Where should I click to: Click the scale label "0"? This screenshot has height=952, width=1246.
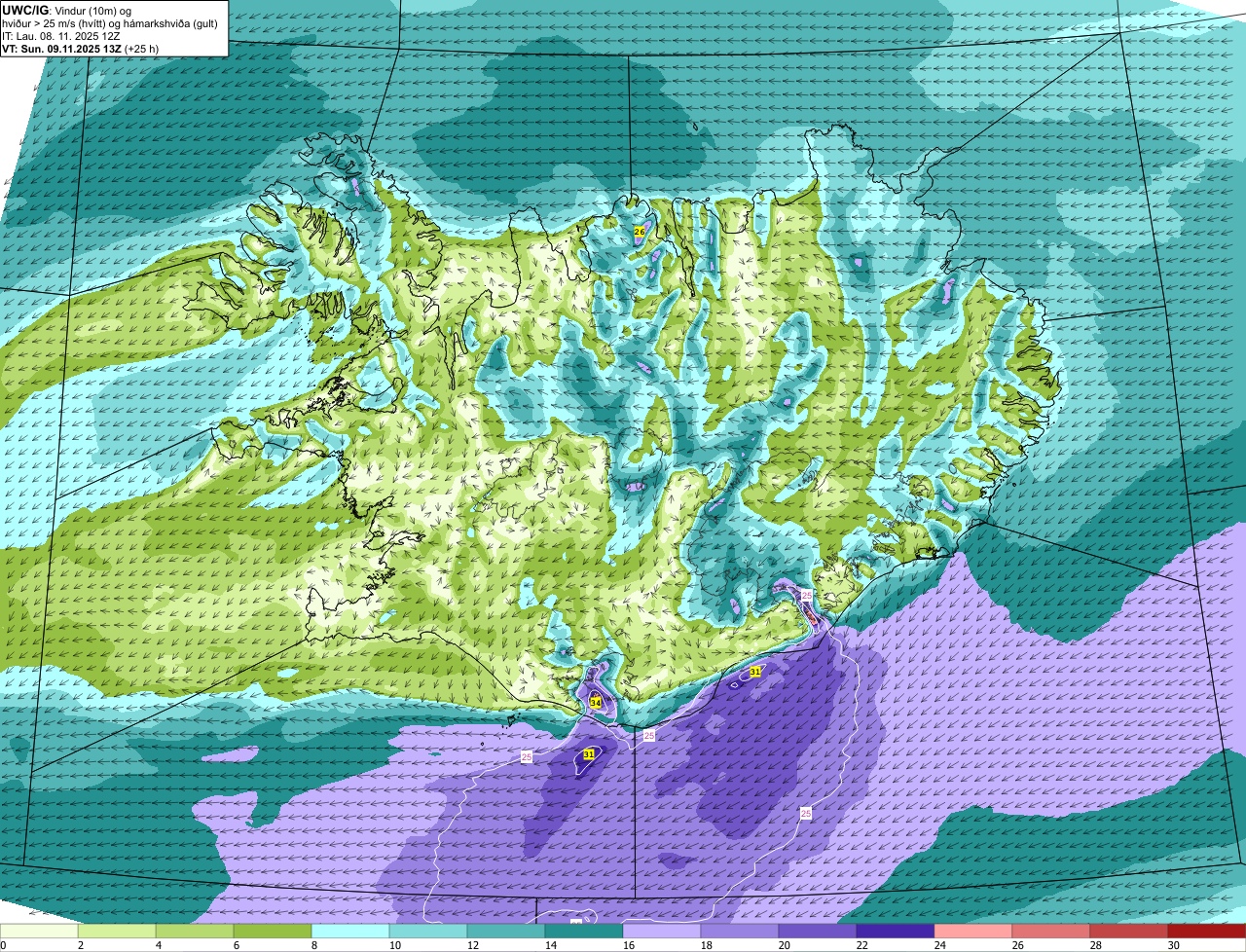coord(4,945)
